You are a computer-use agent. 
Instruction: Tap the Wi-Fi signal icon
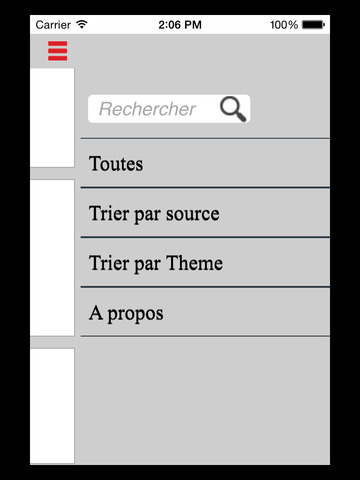[x=82, y=24]
